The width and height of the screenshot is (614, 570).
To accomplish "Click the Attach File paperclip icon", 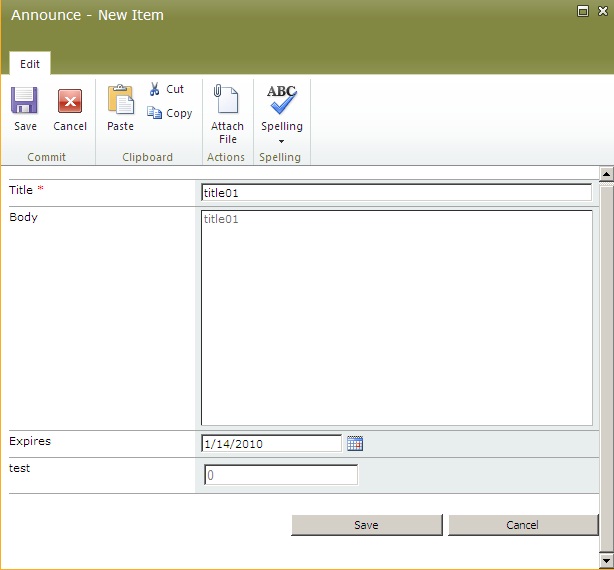I will coord(226,99).
